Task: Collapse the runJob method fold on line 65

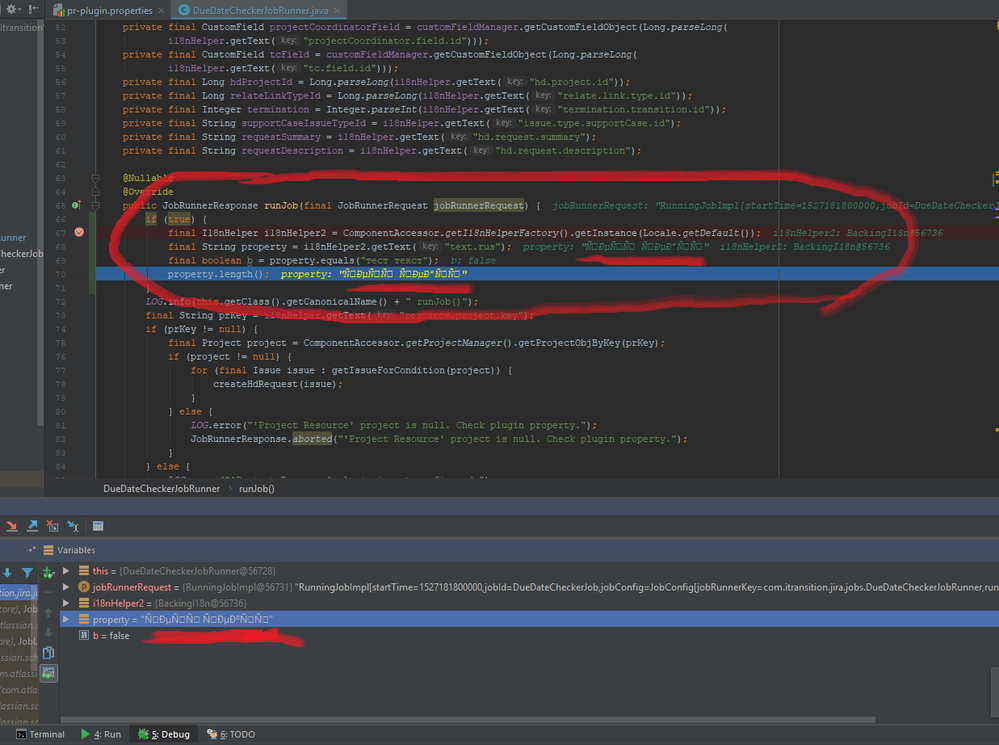Action: click(x=96, y=205)
